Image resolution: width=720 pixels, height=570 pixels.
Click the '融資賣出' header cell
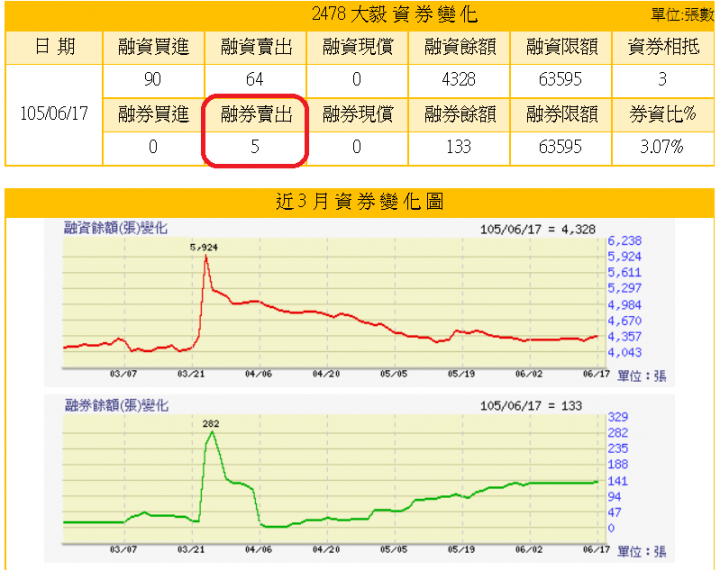tap(256, 47)
